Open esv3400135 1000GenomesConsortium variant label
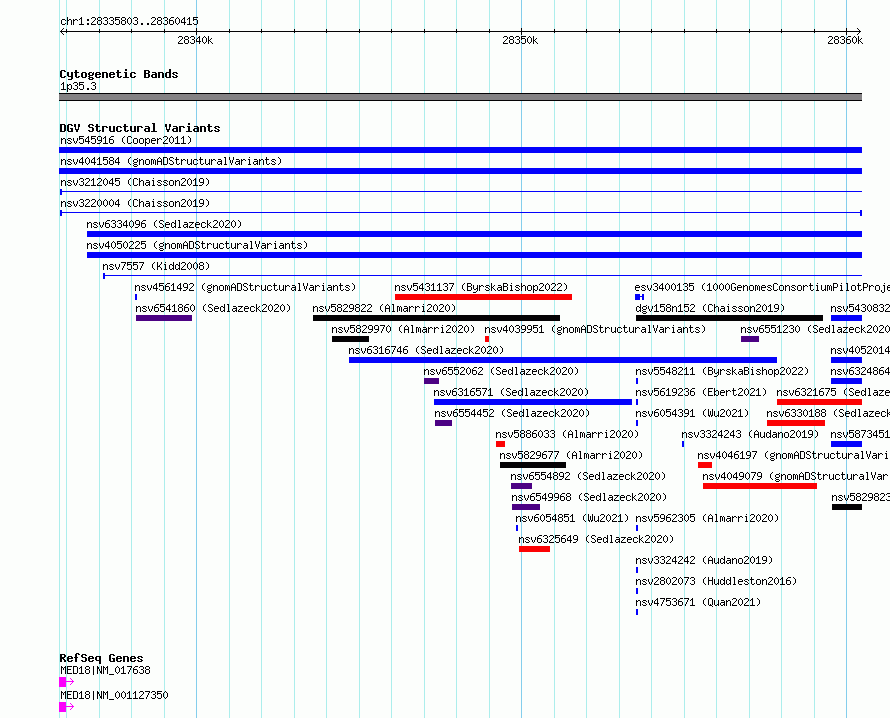Image resolution: width=890 pixels, height=718 pixels. tap(762, 287)
